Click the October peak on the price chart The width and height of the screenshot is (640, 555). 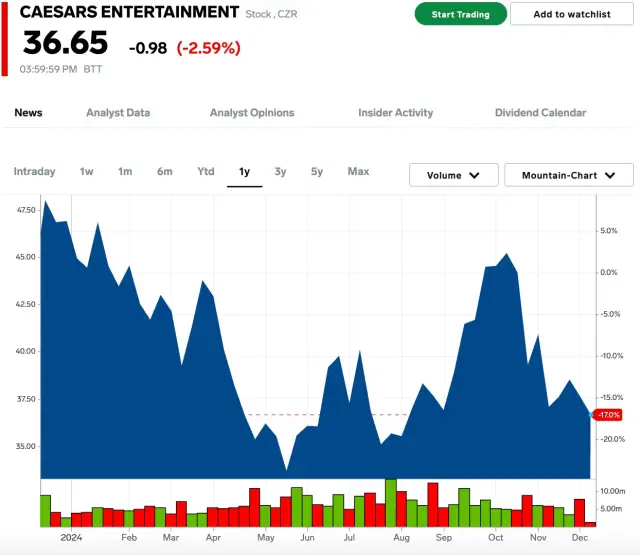pyautogui.click(x=508, y=255)
